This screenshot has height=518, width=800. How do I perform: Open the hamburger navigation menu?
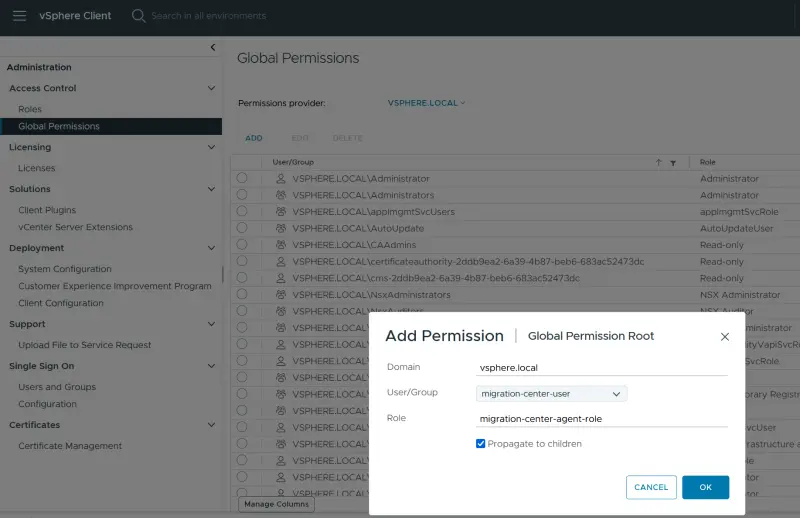pyautogui.click(x=19, y=16)
